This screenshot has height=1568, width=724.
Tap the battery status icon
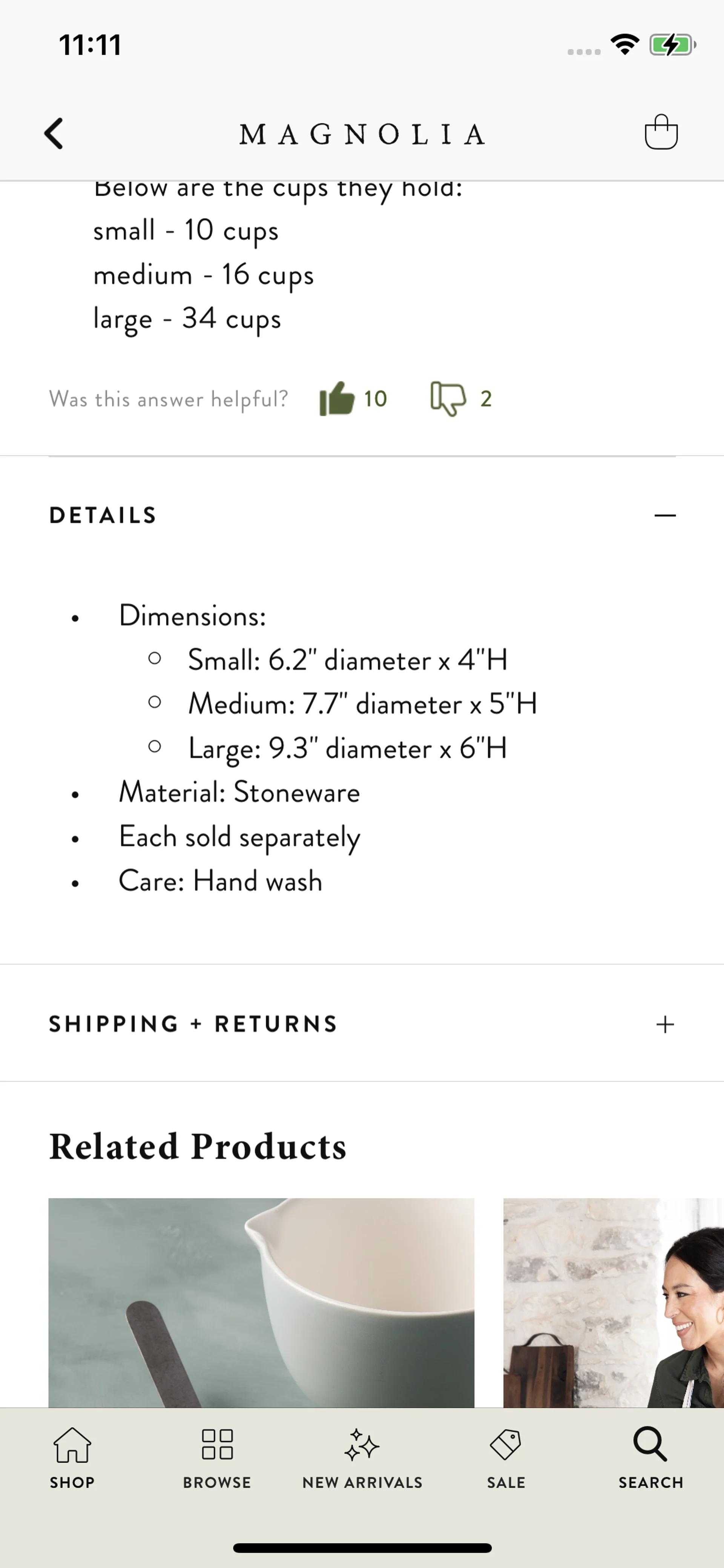[672, 45]
